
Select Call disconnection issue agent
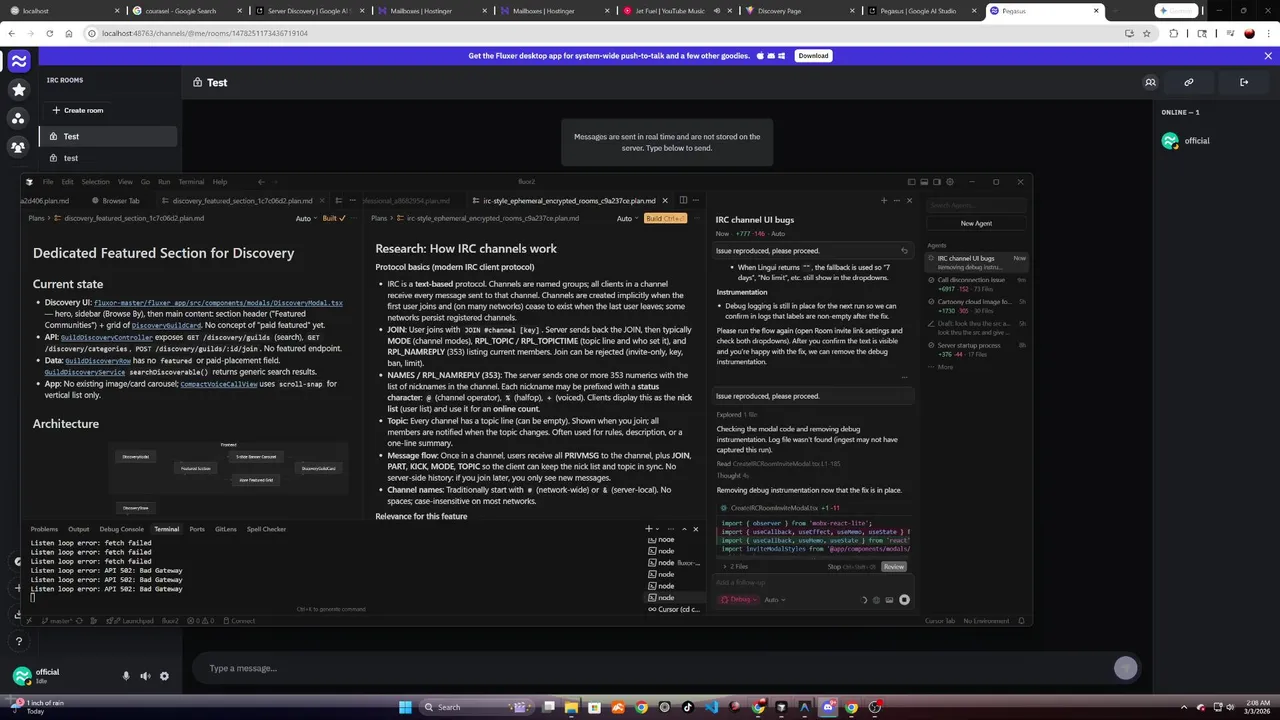point(976,284)
